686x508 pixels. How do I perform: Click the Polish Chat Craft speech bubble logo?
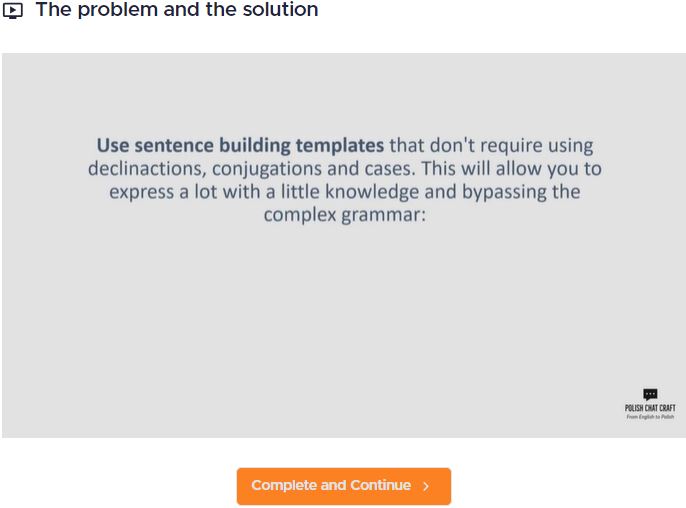[650, 394]
